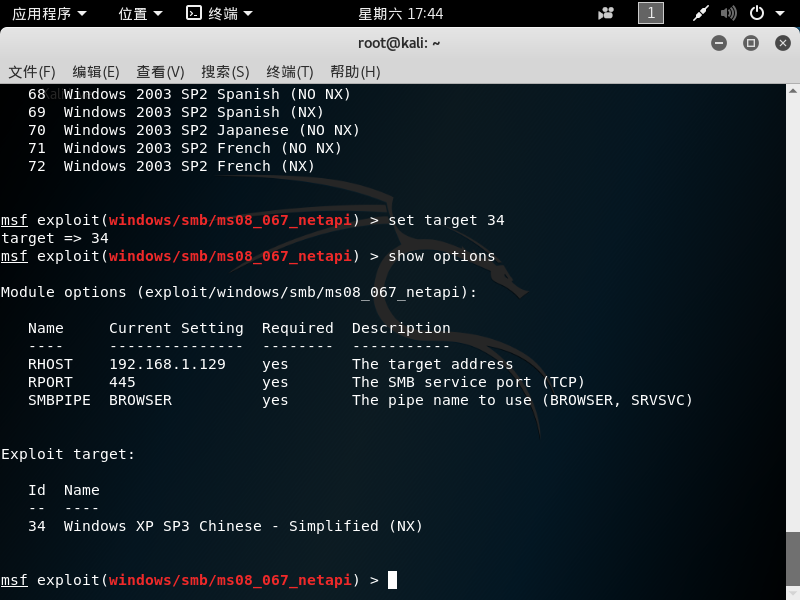The image size is (800, 600).
Task: Click the volume speaker icon
Action: pyautogui.click(x=729, y=14)
